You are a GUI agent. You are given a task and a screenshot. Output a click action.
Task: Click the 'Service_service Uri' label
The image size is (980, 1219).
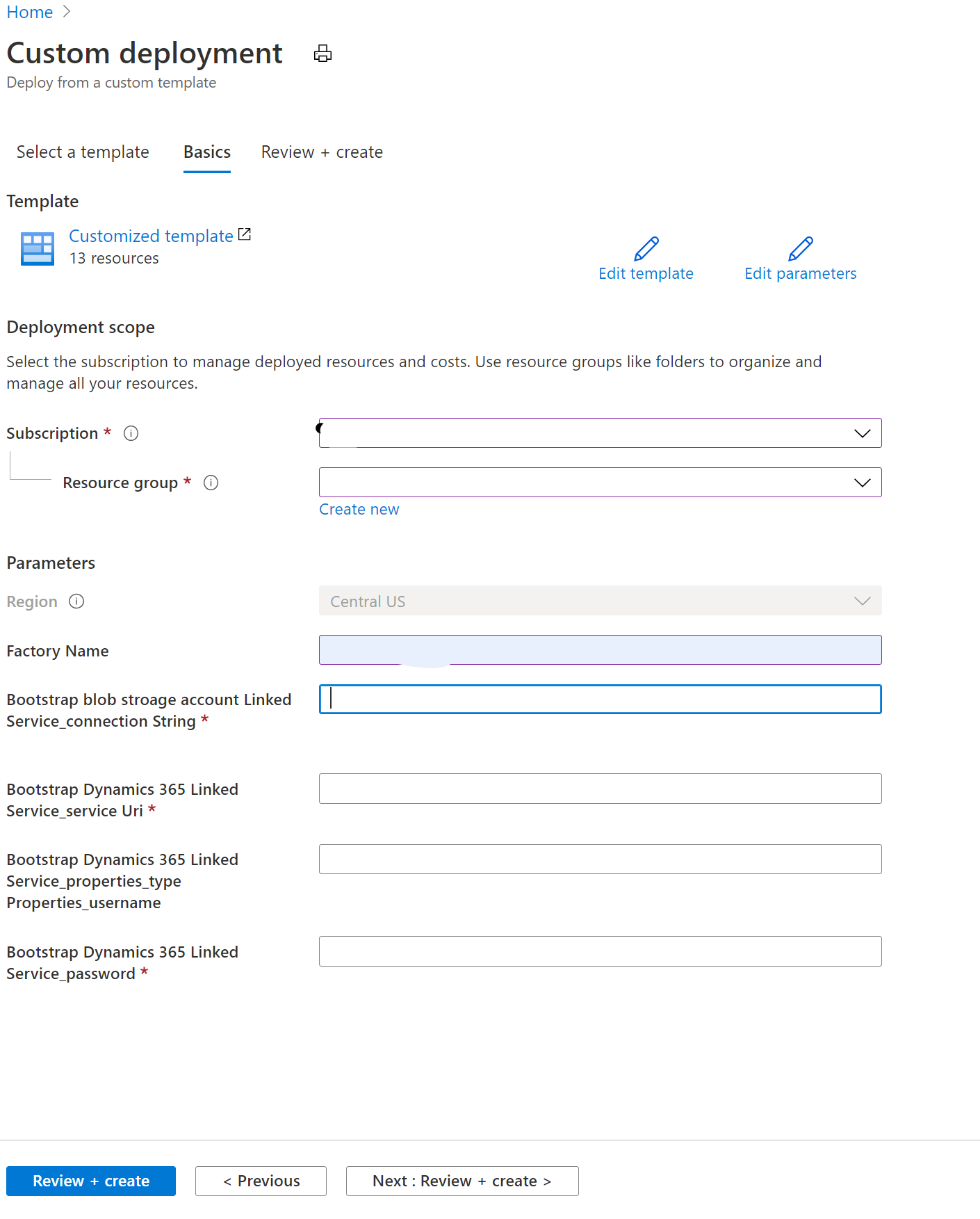tap(74, 812)
